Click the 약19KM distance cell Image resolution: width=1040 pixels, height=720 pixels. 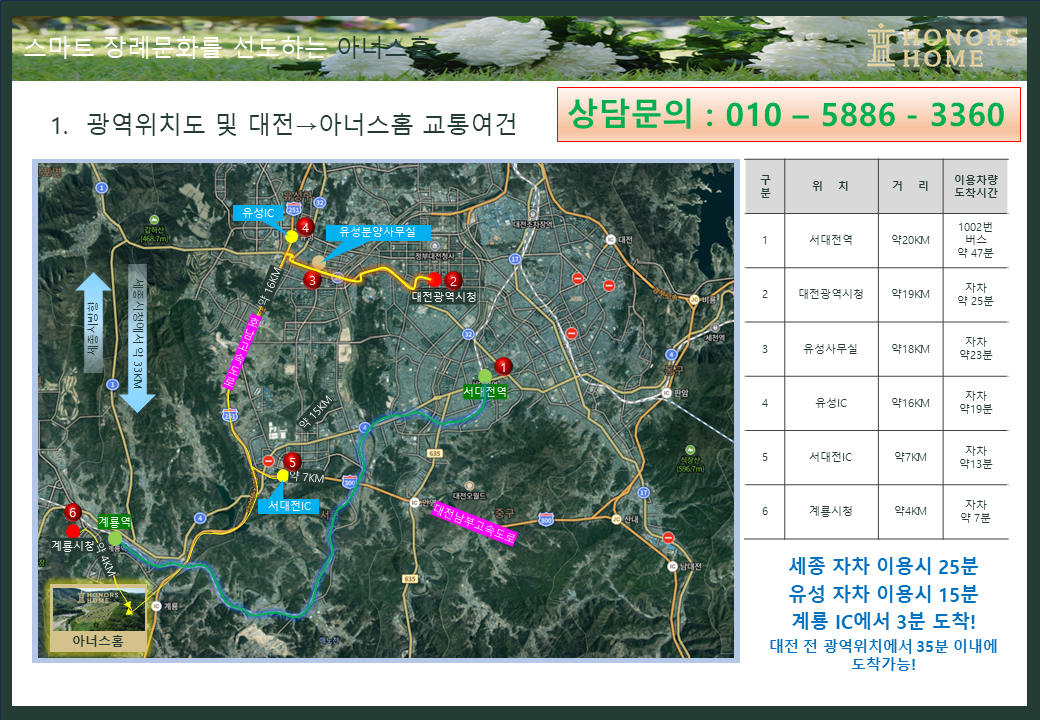coord(911,294)
